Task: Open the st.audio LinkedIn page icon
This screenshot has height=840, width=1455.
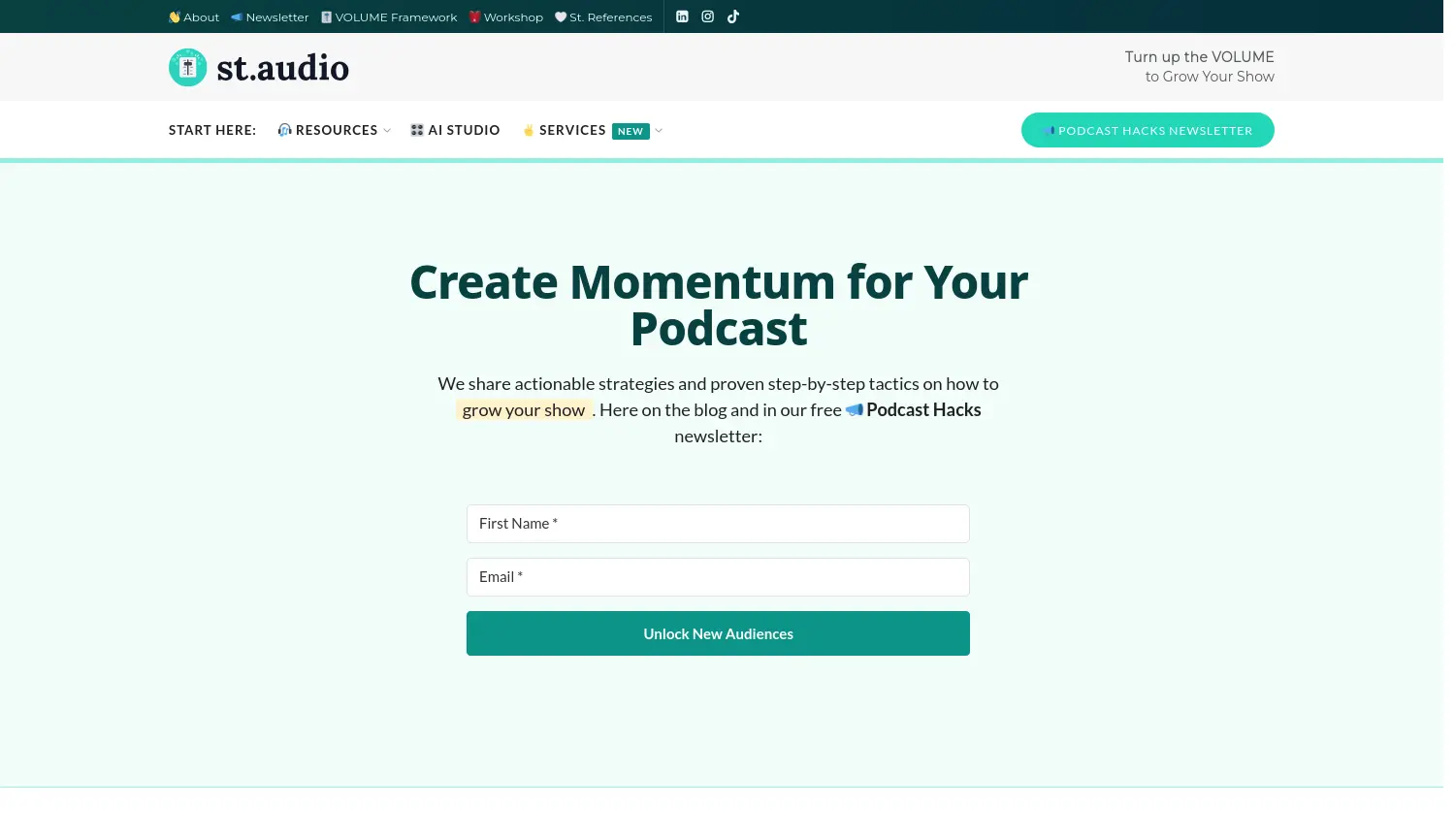Action: (x=682, y=16)
